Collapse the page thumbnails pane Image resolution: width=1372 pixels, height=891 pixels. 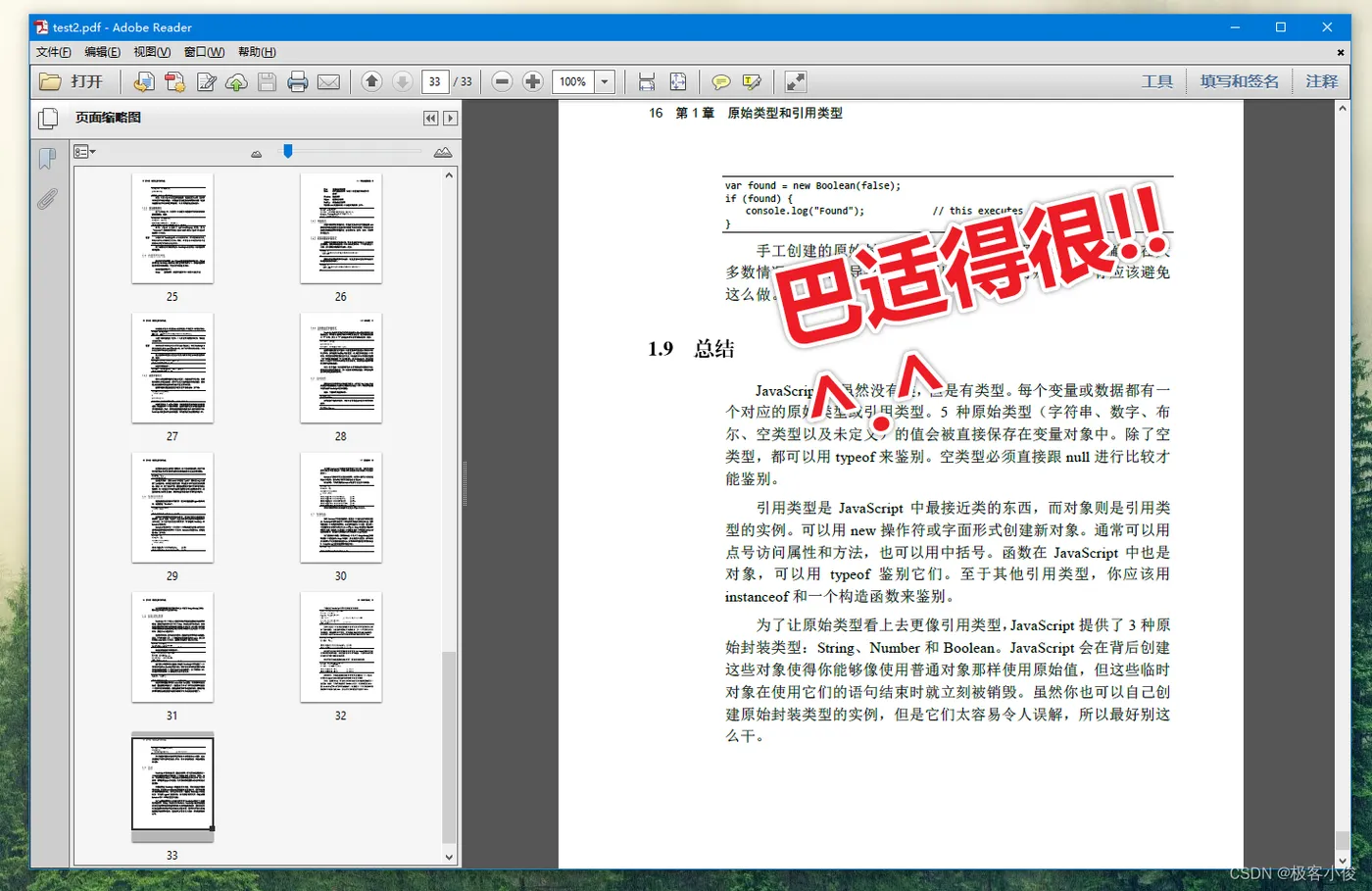[x=430, y=119]
